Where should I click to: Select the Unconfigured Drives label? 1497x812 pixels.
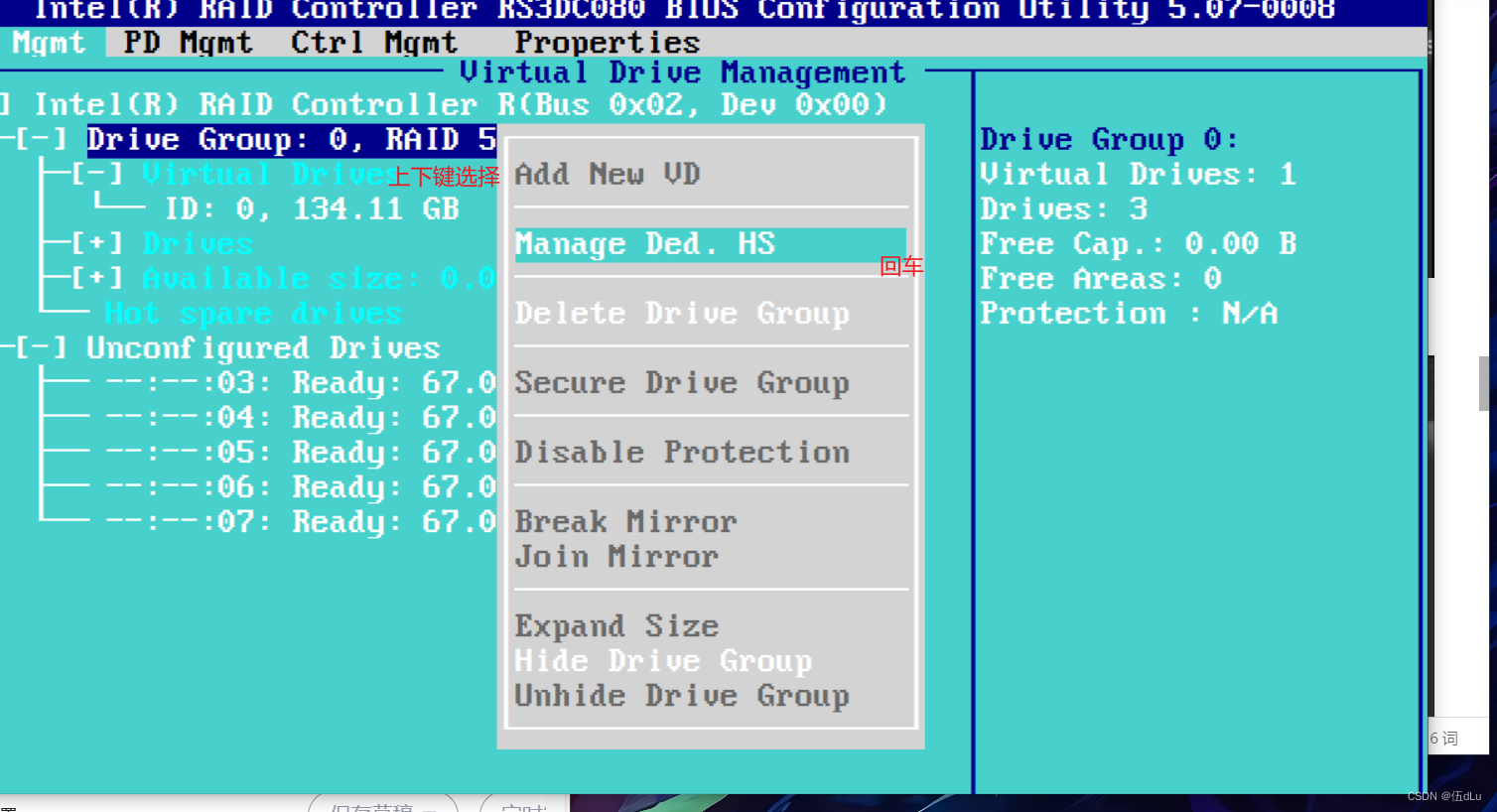263,348
